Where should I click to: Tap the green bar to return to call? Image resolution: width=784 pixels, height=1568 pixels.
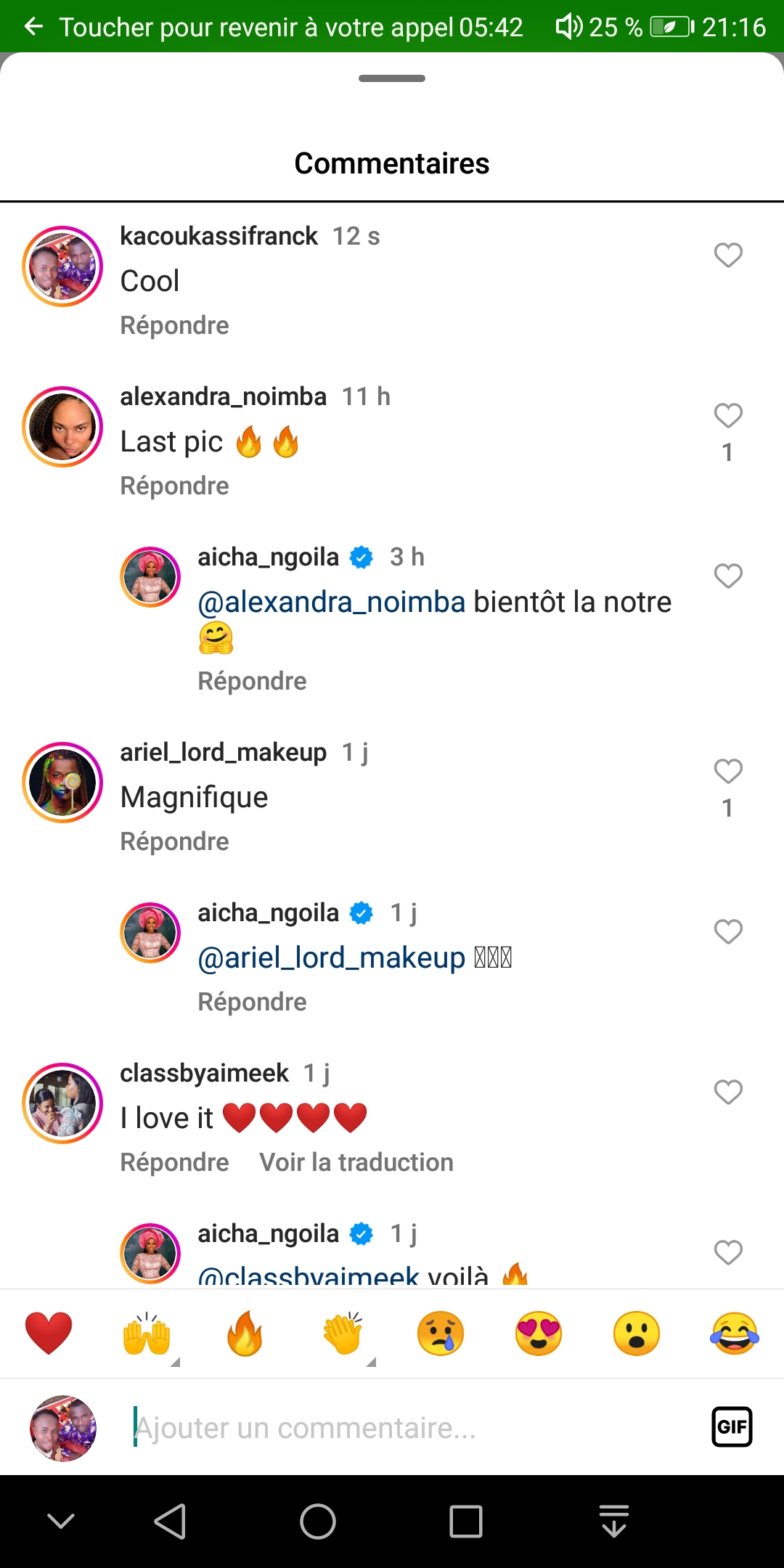pyautogui.click(x=290, y=27)
